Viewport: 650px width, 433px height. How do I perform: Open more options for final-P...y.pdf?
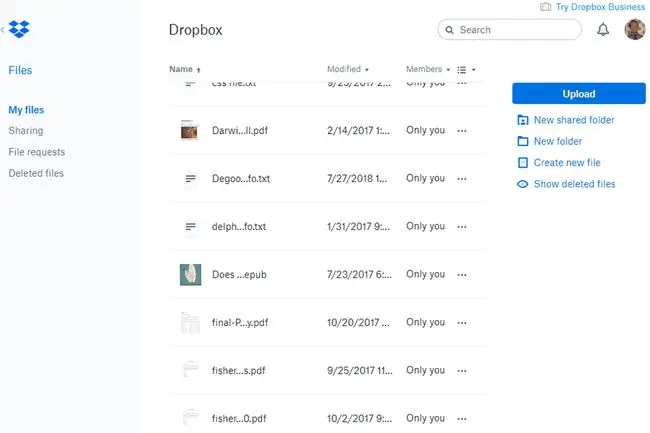pyautogui.click(x=462, y=323)
